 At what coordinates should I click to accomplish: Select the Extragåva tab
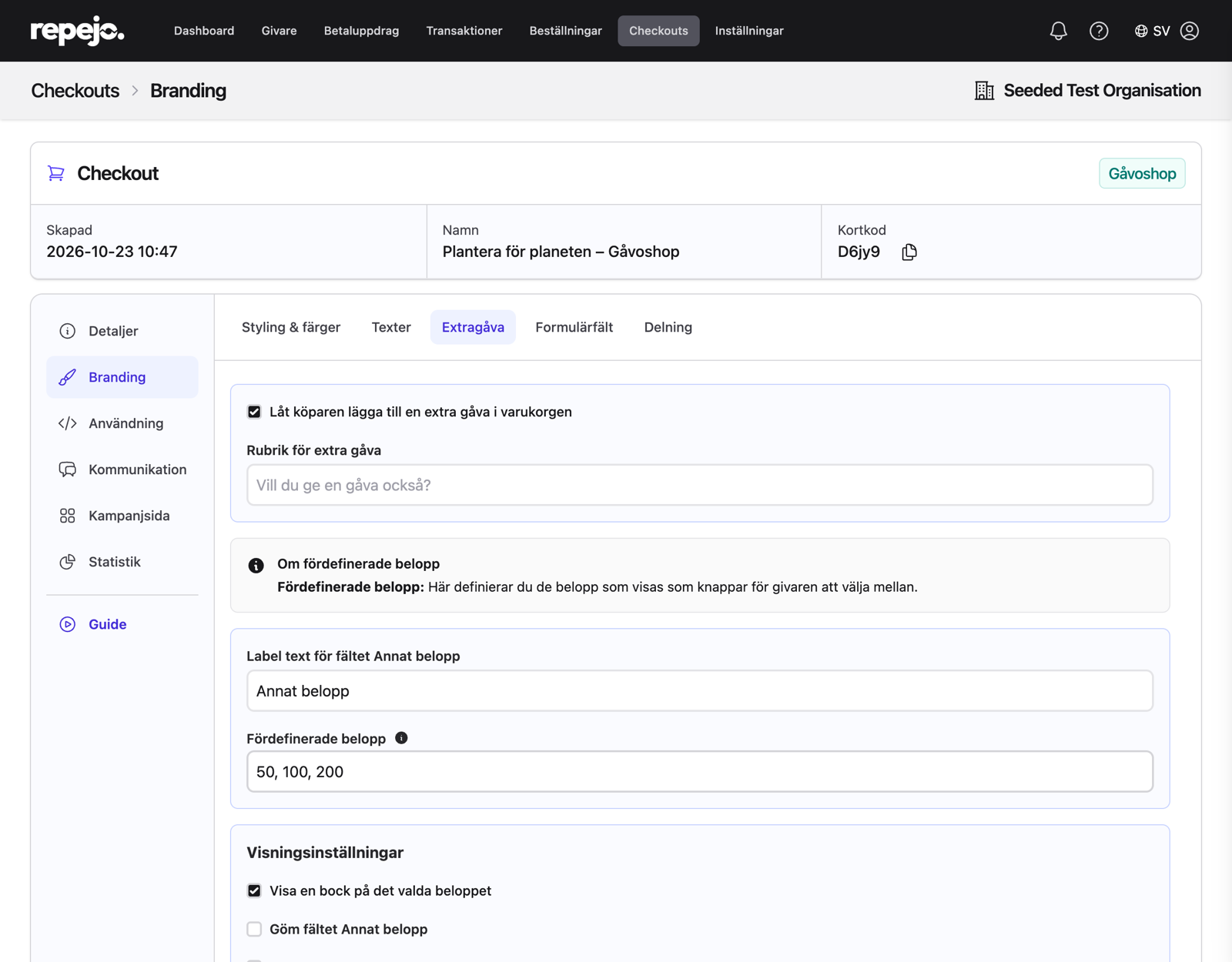(473, 327)
